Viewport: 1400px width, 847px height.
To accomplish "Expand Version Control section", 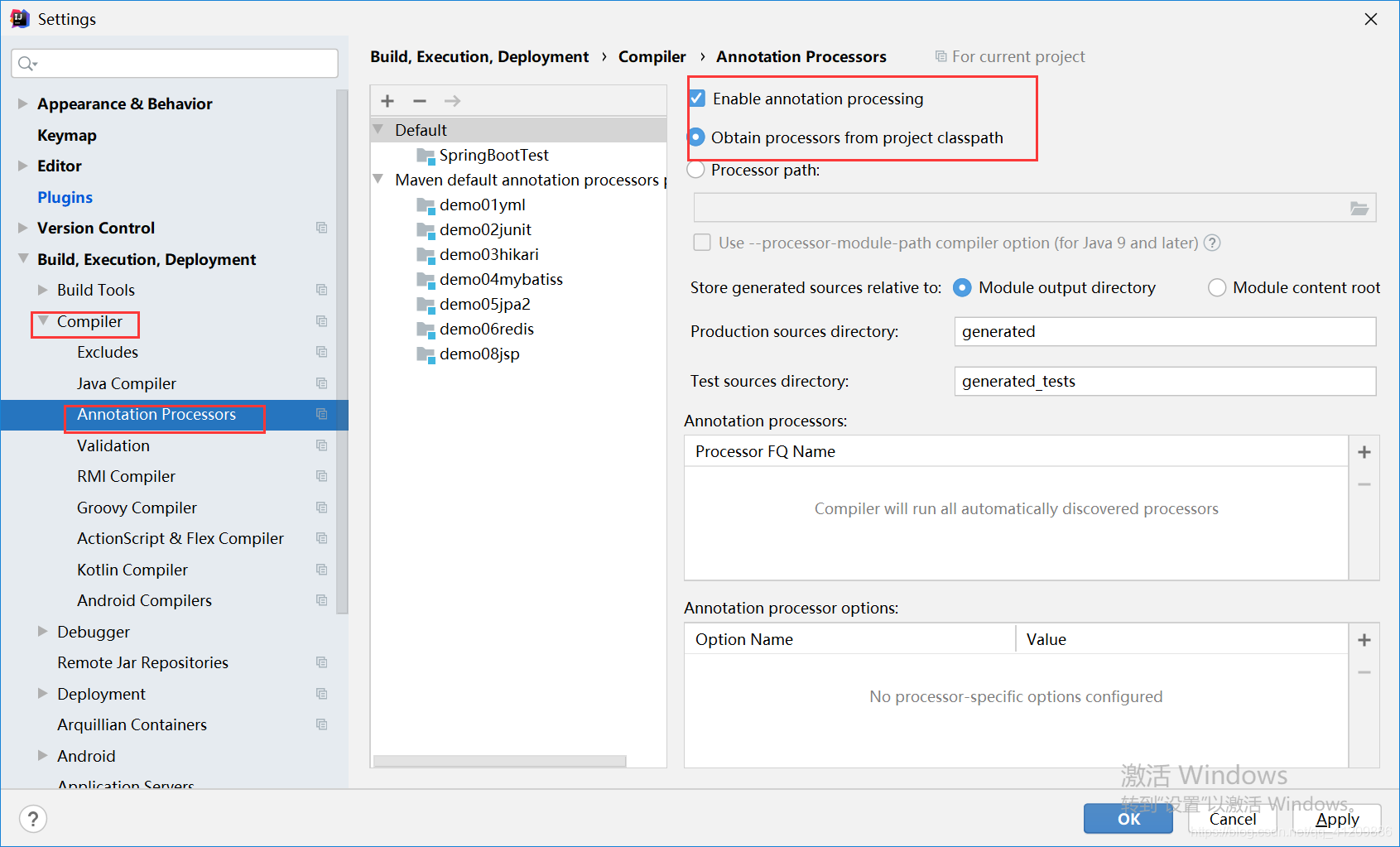I will [x=22, y=228].
